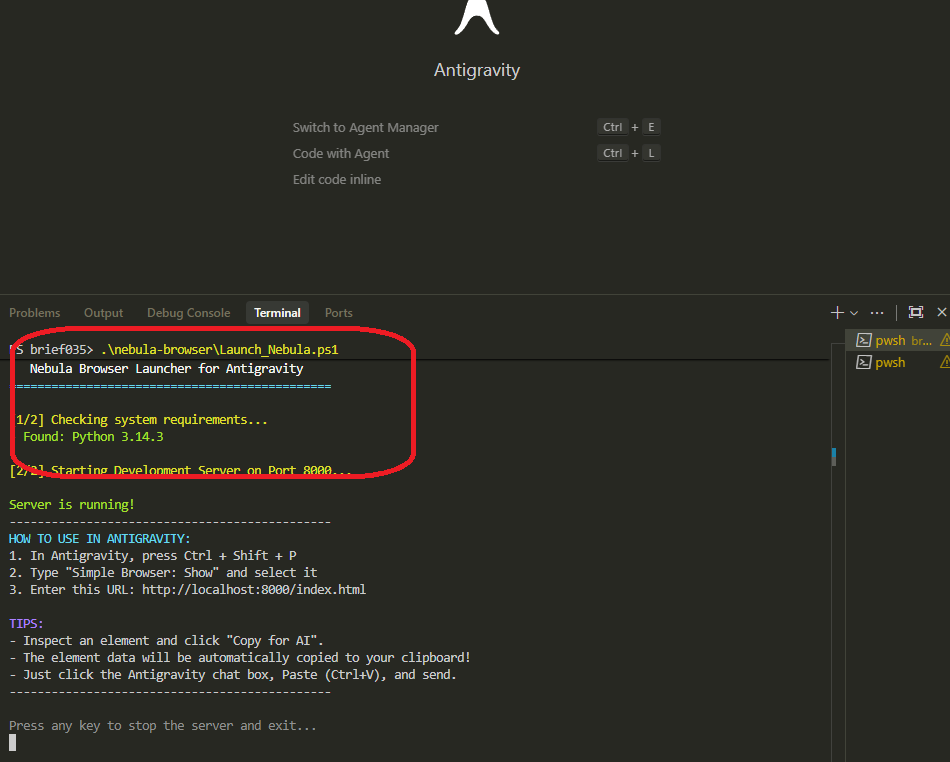Click the New Terminal plus icon
The width and height of the screenshot is (950, 762).
(837, 312)
